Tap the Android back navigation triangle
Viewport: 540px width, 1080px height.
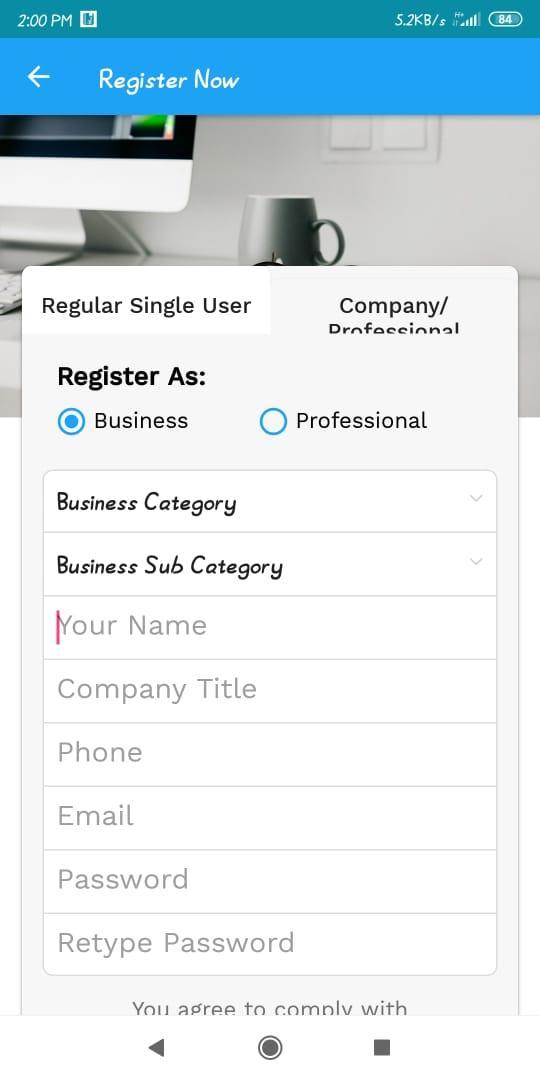coord(156,1048)
